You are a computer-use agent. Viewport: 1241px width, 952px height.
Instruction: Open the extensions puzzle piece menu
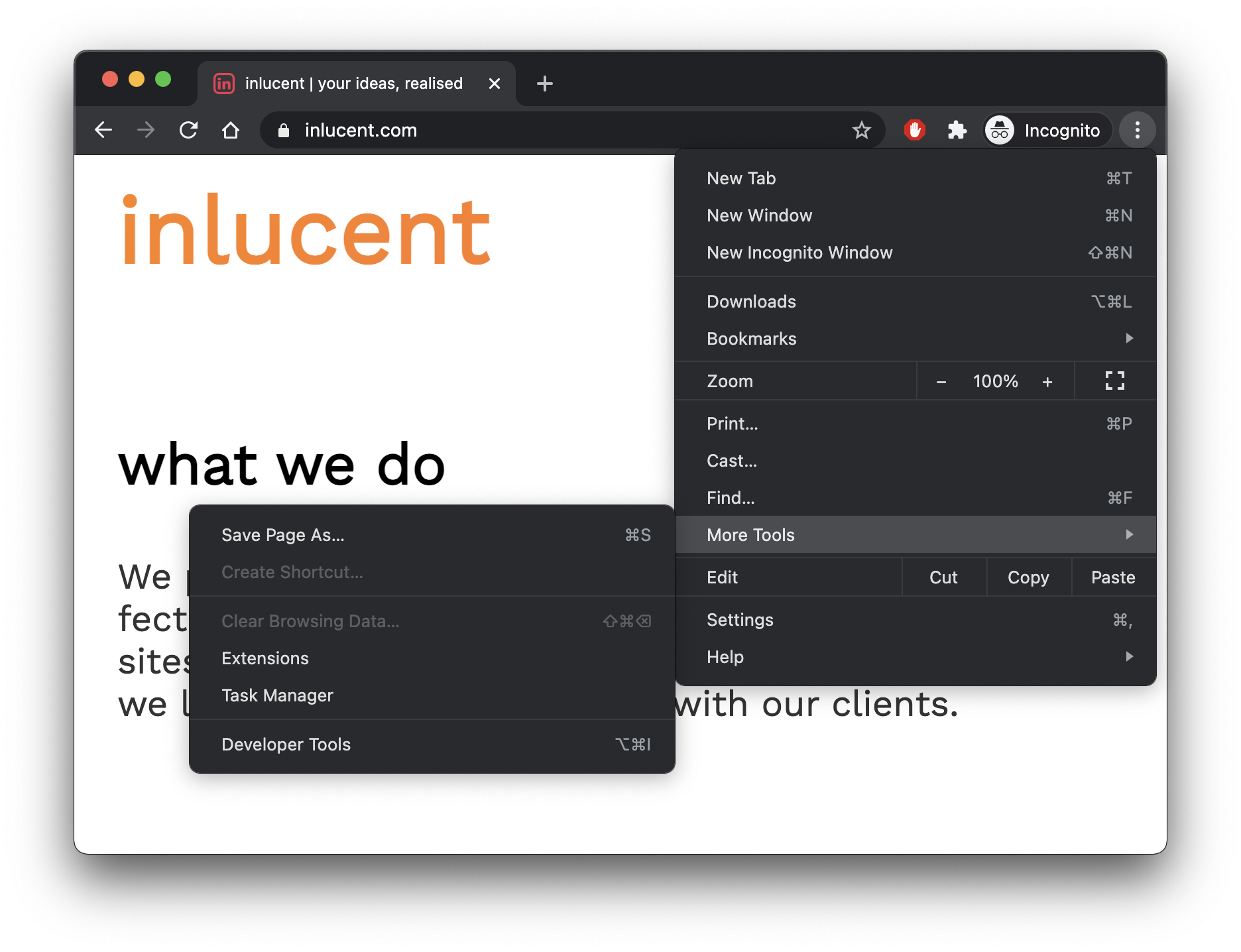[957, 130]
